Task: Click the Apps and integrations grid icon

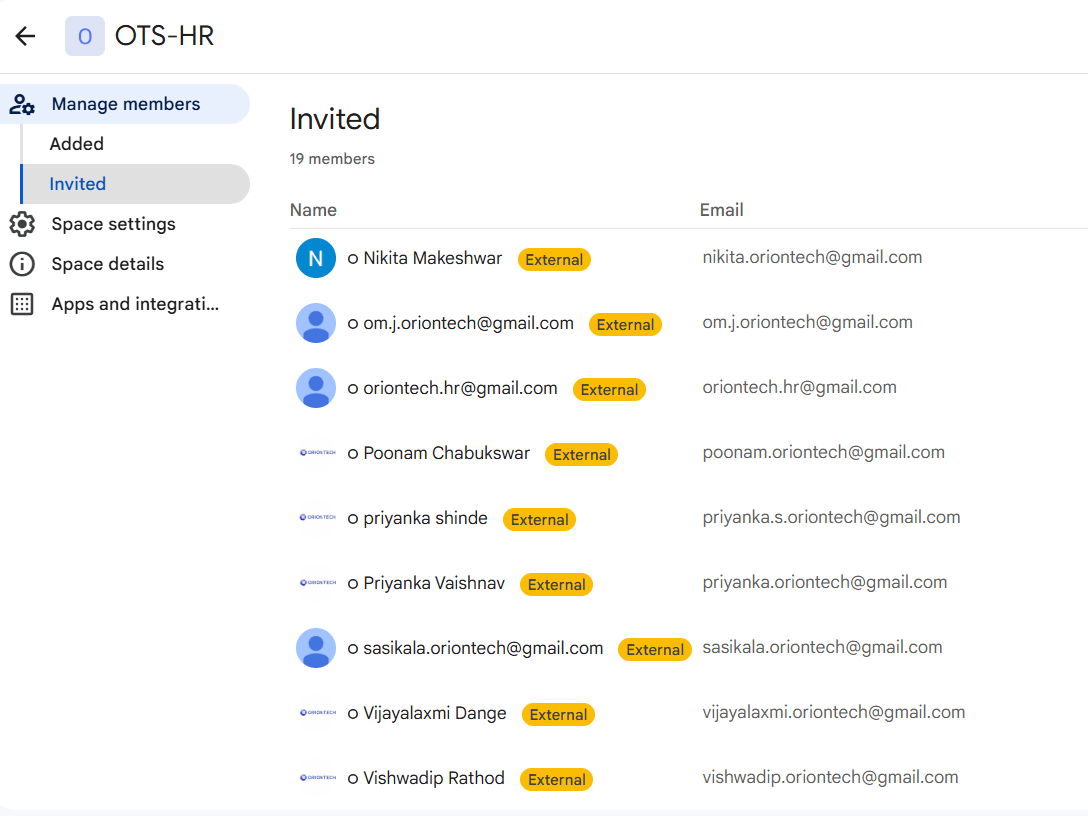Action: pyautogui.click(x=22, y=304)
